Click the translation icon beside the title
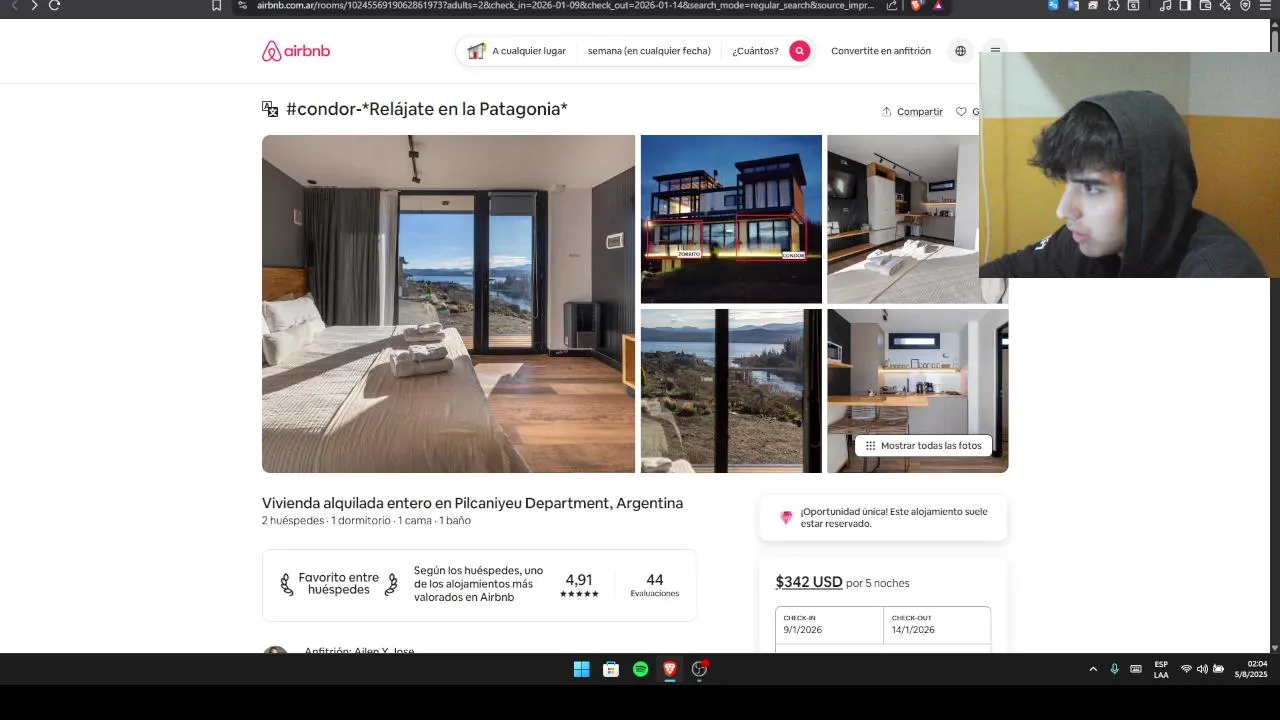 coord(270,109)
